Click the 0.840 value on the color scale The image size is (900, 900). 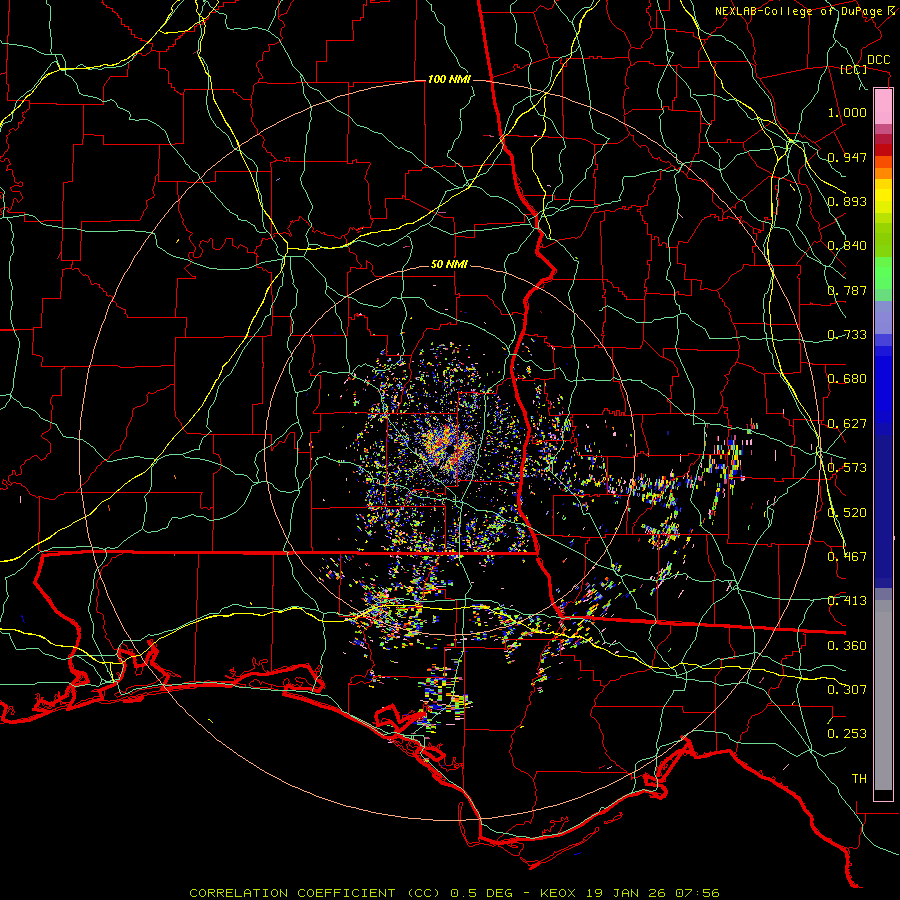pyautogui.click(x=847, y=246)
